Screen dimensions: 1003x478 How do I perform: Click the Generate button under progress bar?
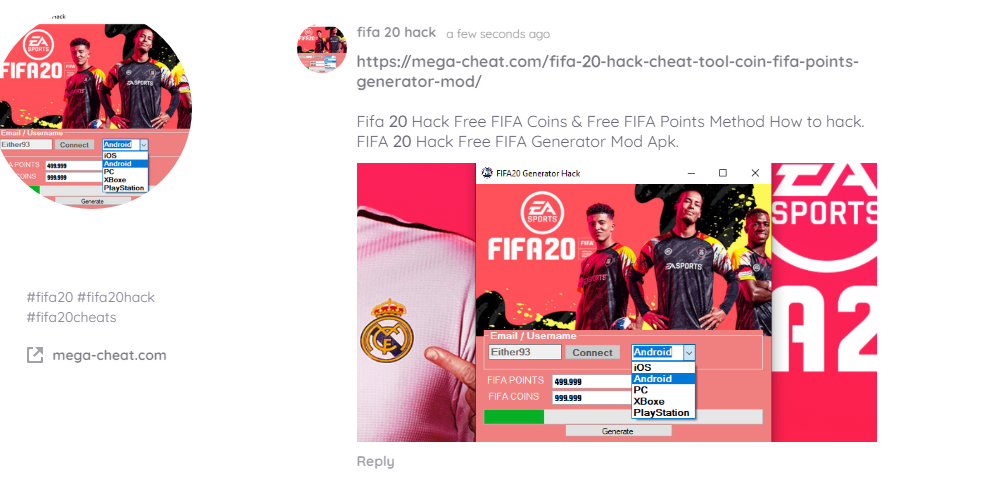(x=618, y=431)
